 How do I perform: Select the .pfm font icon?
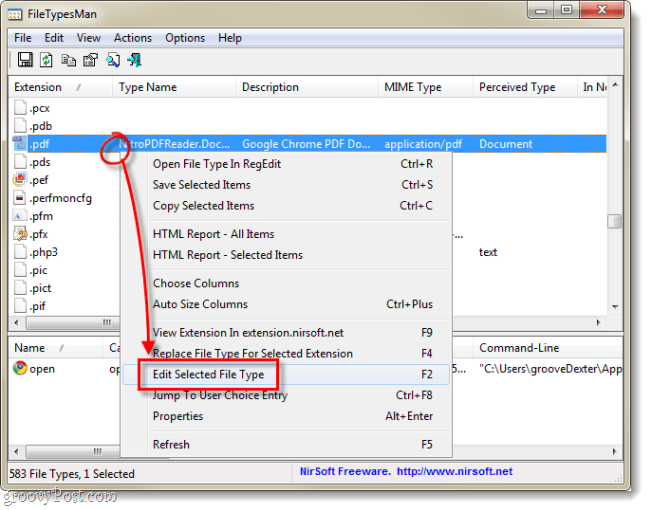(x=19, y=216)
